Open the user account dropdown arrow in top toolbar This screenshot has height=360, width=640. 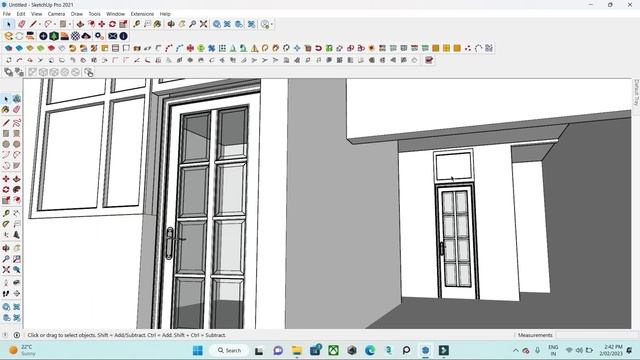coord(271,24)
